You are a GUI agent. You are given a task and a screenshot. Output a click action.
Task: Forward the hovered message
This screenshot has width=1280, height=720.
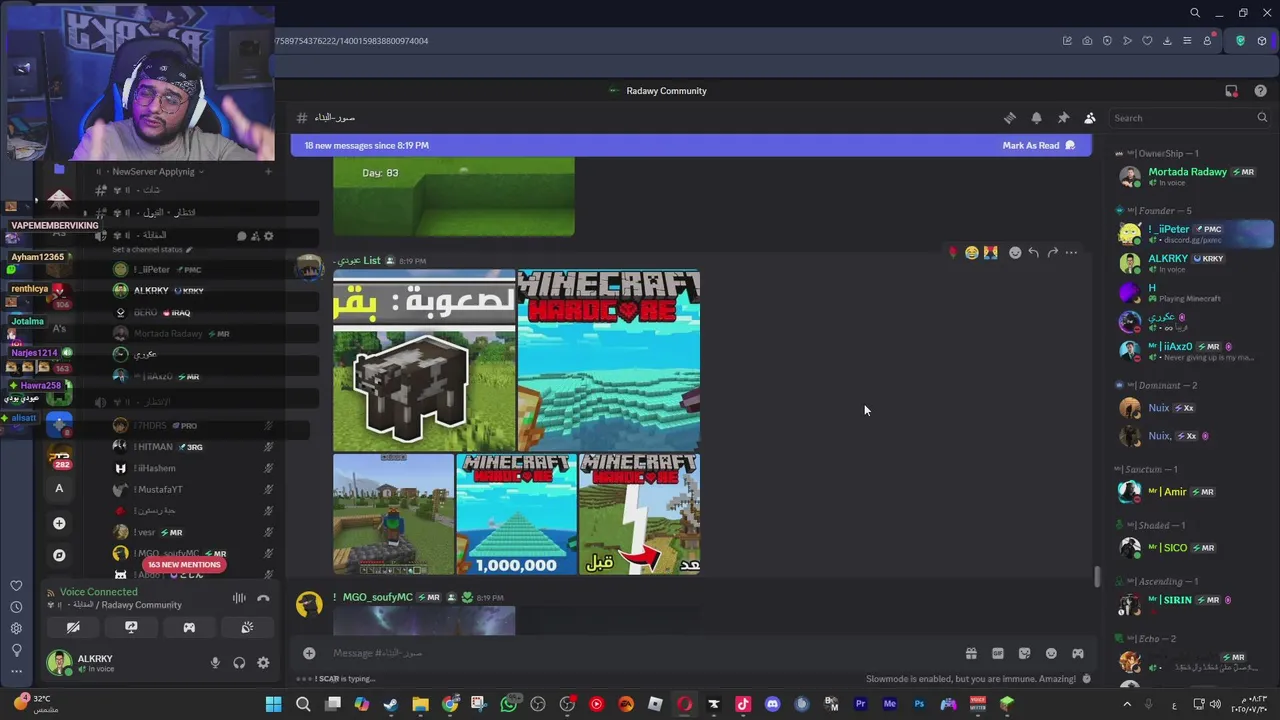[x=1053, y=253]
